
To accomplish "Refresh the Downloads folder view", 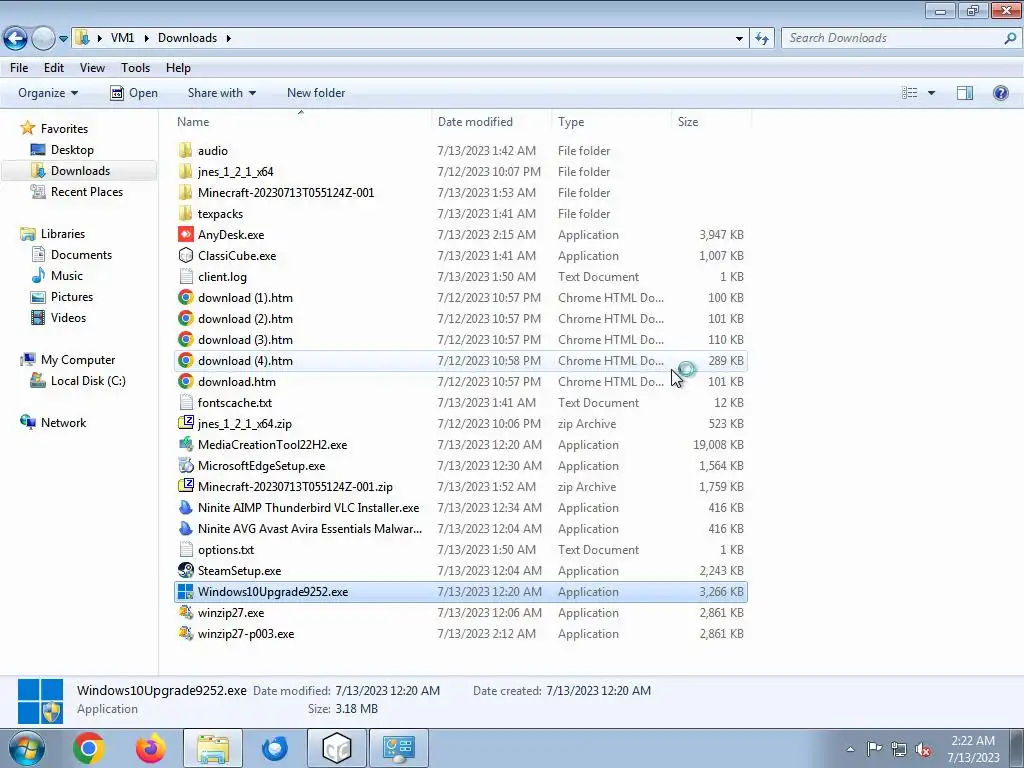I will click(762, 39).
